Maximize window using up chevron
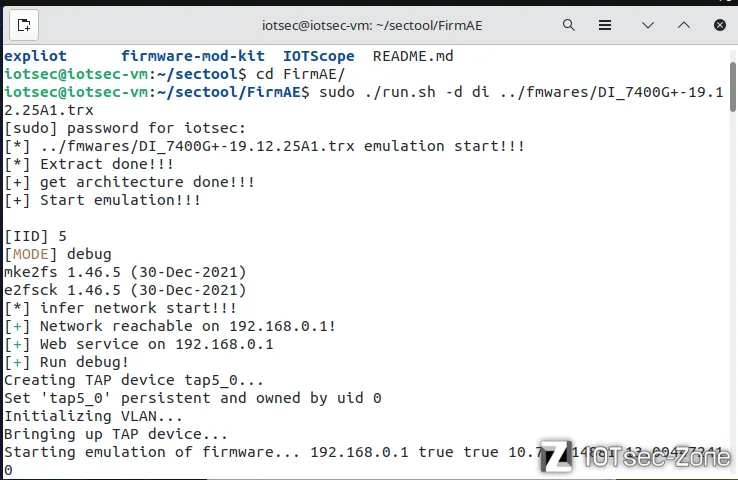This screenshot has height=480, width=738. [684, 25]
